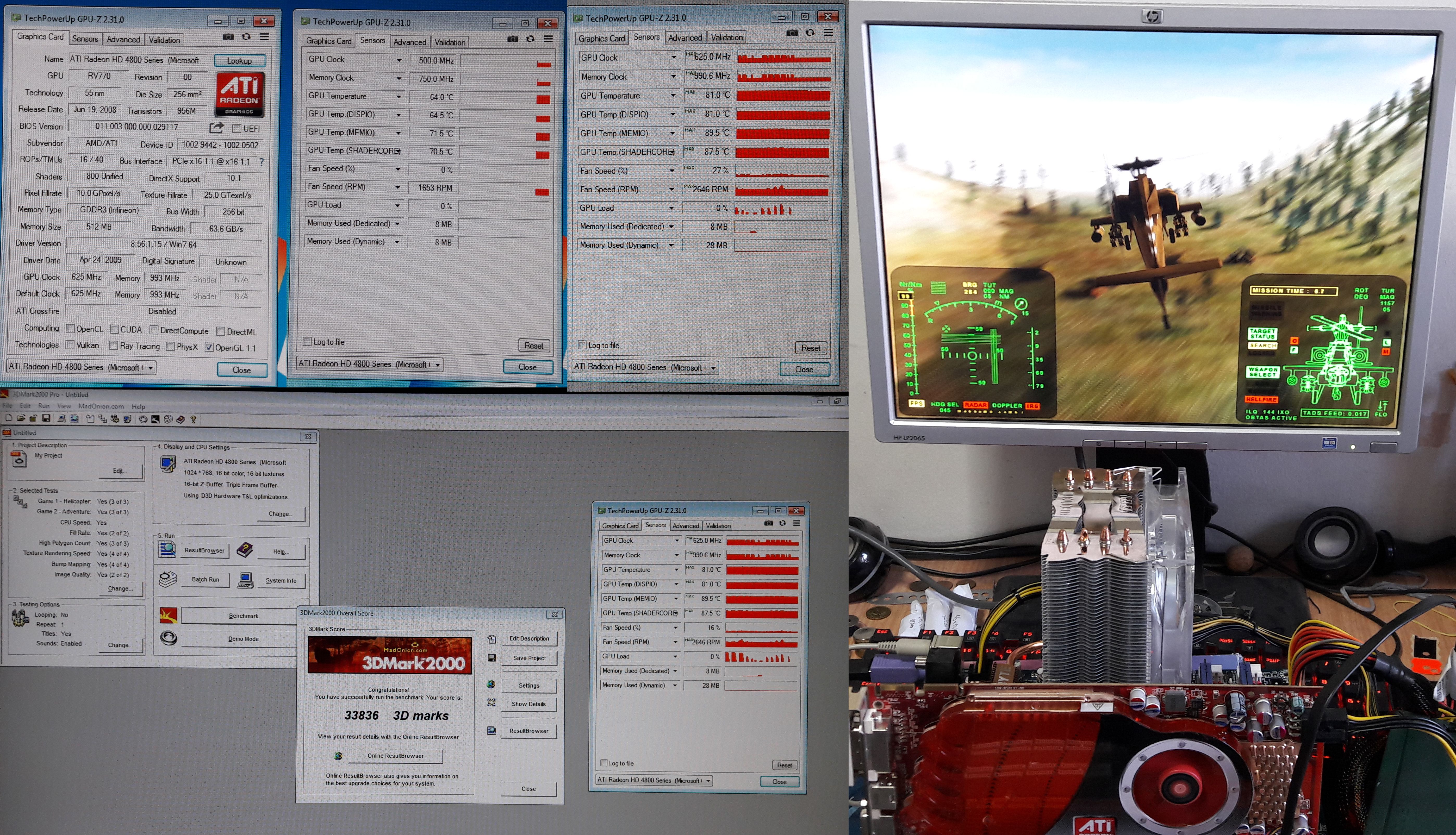Click the testing options gears icon in 3DMark2000 toolbar

click(x=115, y=419)
